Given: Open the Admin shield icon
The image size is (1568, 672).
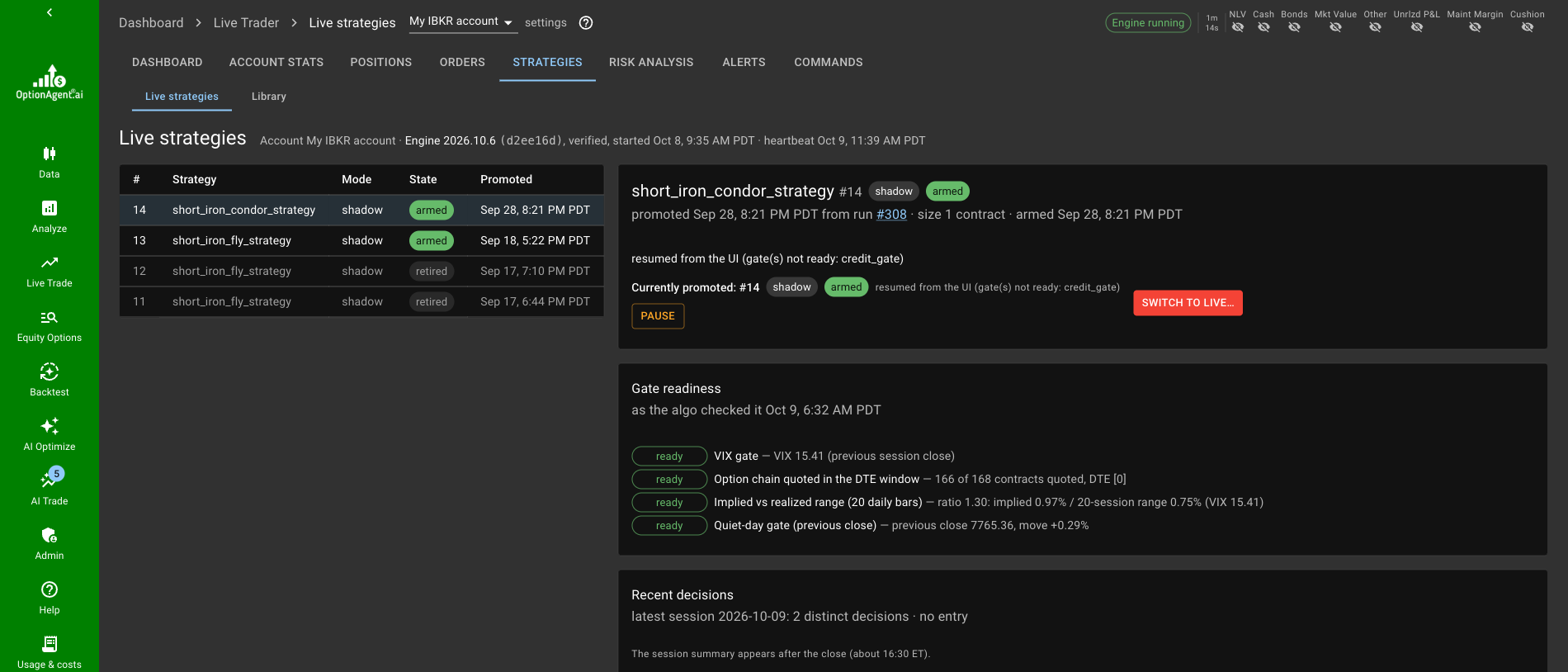Looking at the screenshot, I should [x=50, y=535].
